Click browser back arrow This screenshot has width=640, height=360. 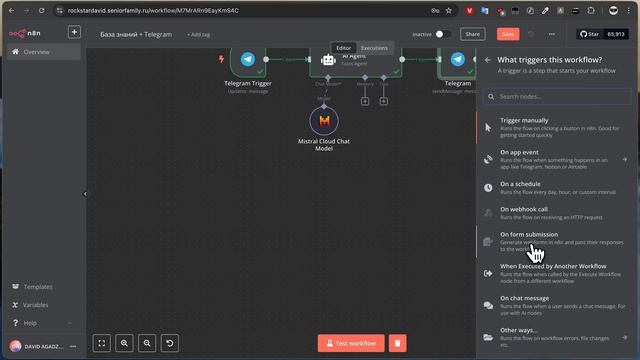pyautogui.click(x=11, y=11)
